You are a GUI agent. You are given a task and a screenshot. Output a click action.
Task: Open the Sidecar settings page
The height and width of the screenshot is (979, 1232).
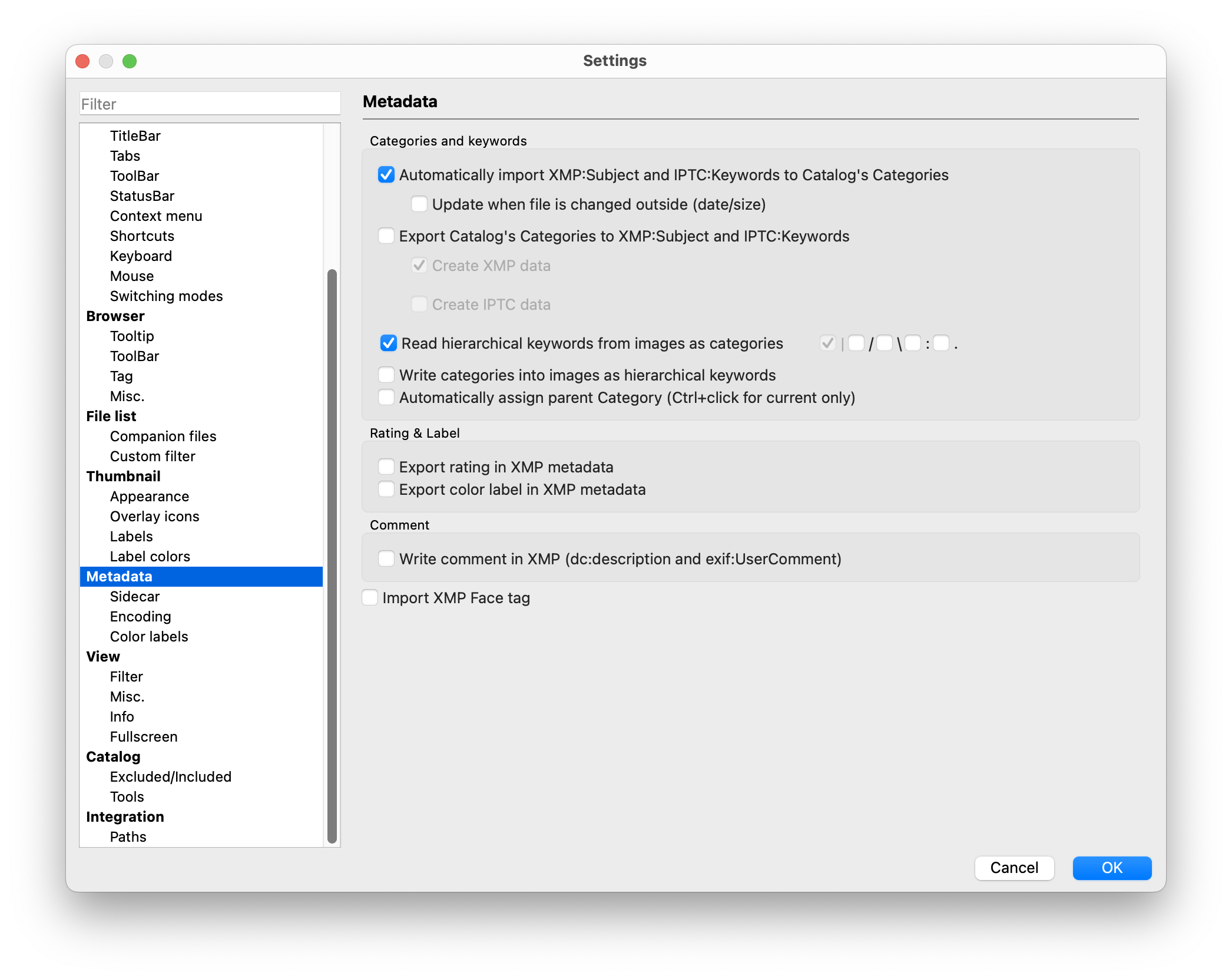click(135, 597)
